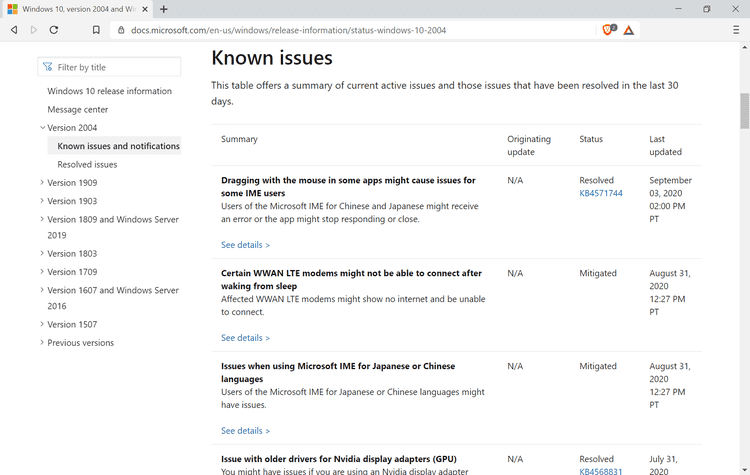Bookmark this page icon
Screen dimensions: 750x475
click(x=96, y=30)
